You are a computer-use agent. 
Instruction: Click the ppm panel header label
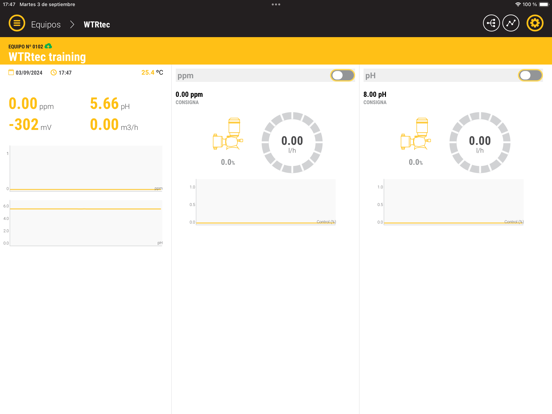pyautogui.click(x=186, y=76)
